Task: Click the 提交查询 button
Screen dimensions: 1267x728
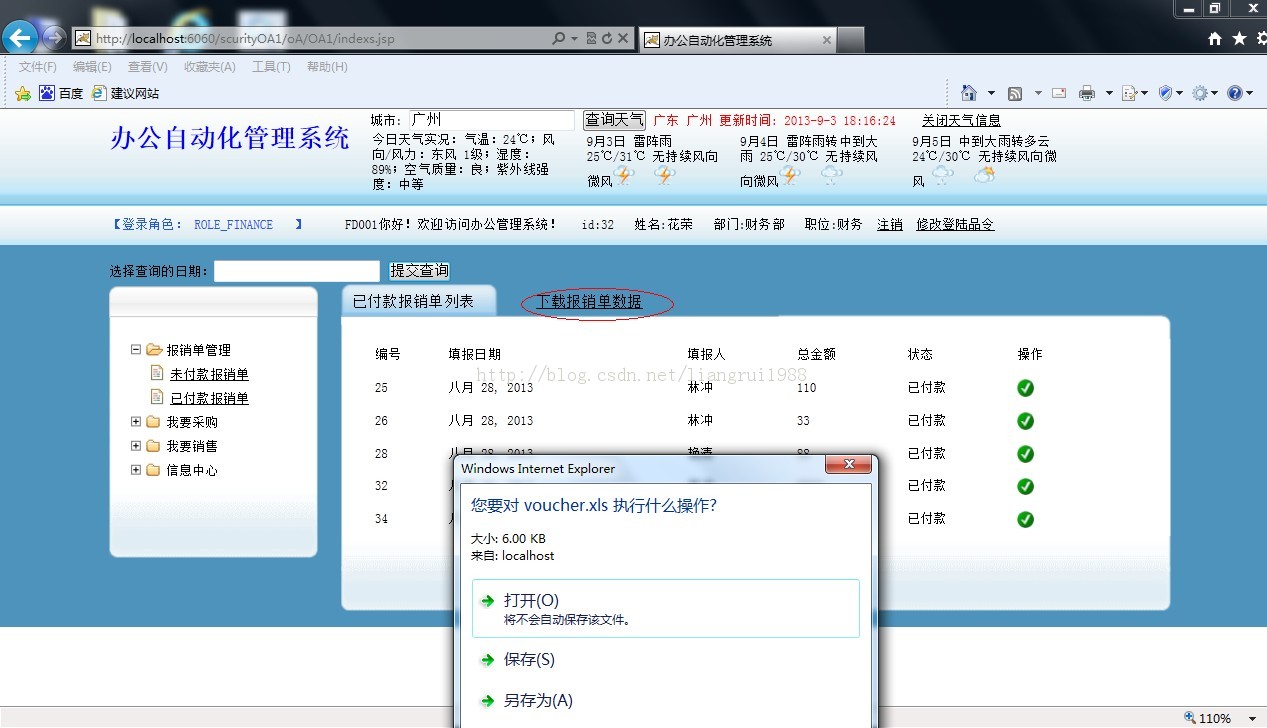Action: 419,269
